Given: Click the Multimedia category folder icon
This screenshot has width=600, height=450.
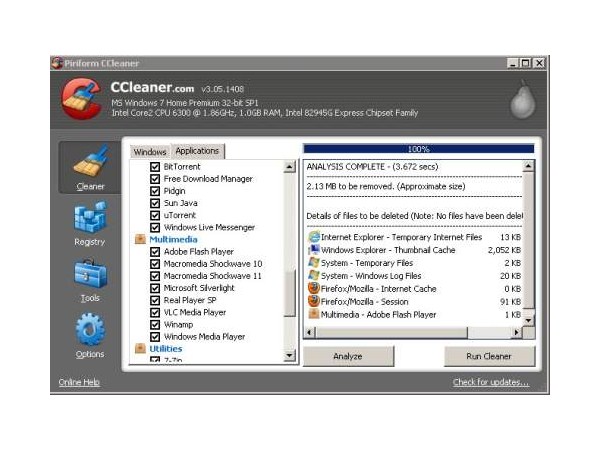Looking at the screenshot, I should click(140, 240).
